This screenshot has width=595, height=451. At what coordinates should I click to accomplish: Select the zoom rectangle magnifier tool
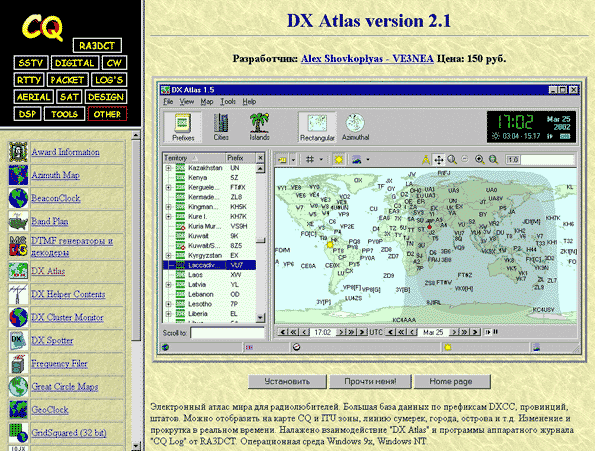click(452, 160)
